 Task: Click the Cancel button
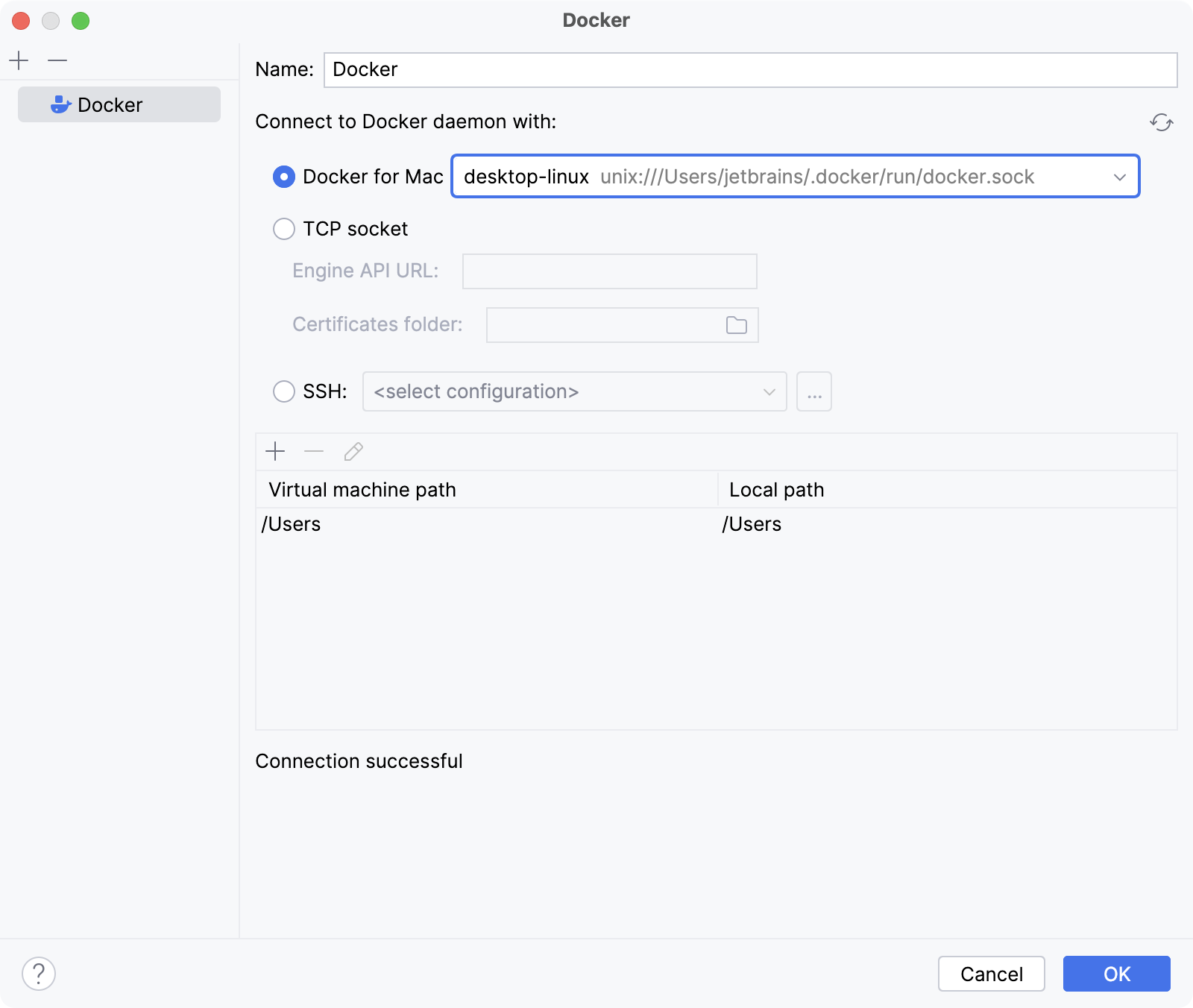pos(992,974)
